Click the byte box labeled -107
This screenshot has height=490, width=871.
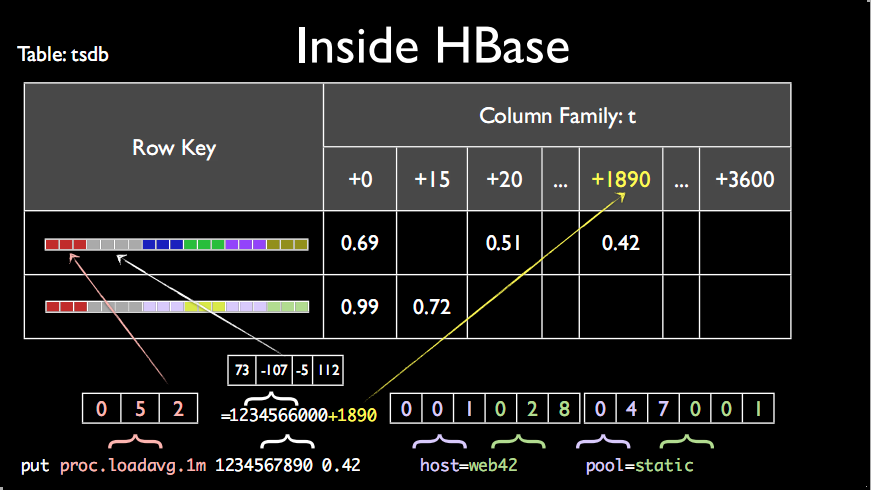[x=274, y=370]
